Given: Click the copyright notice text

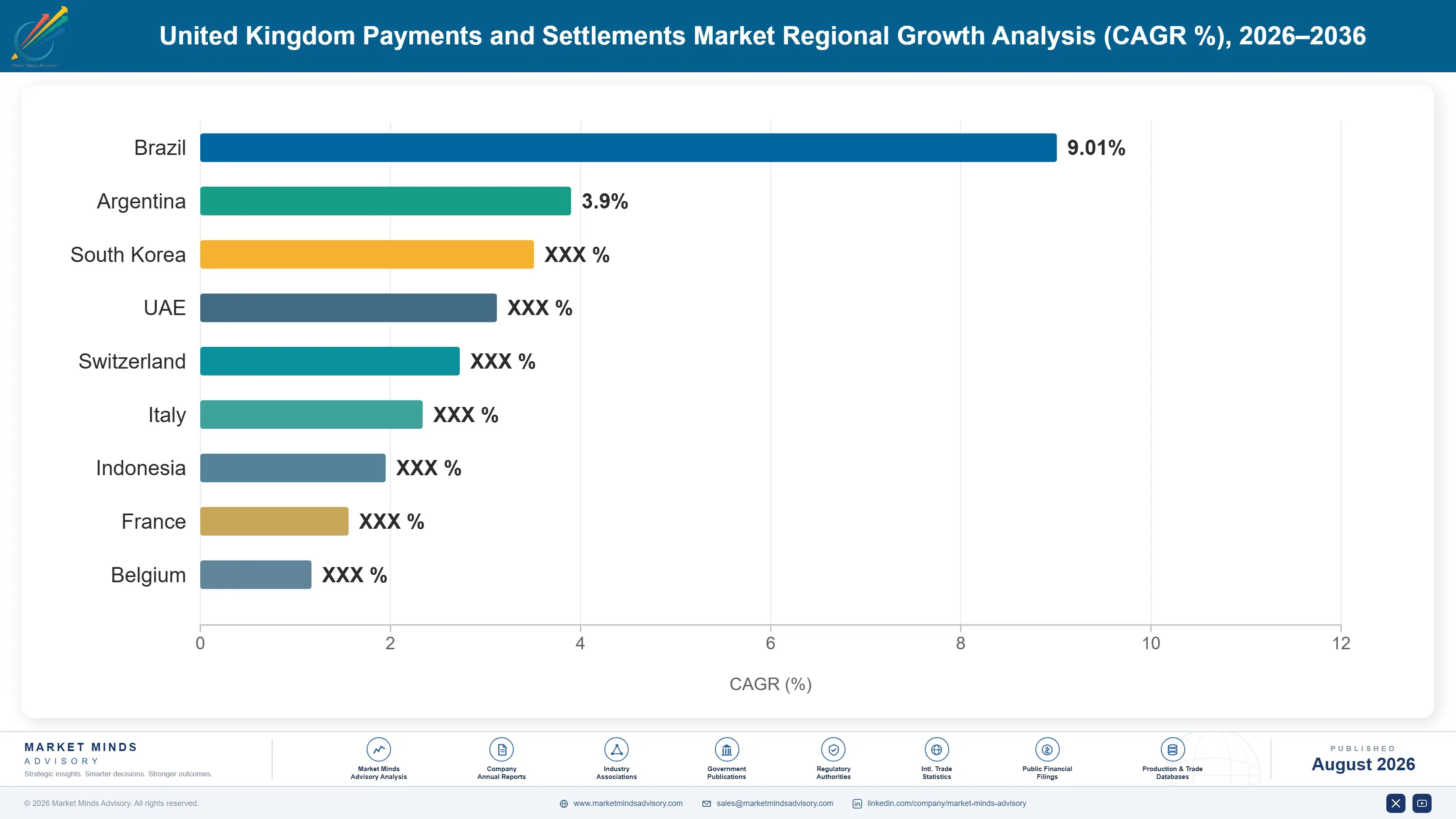Looking at the screenshot, I should (x=111, y=803).
